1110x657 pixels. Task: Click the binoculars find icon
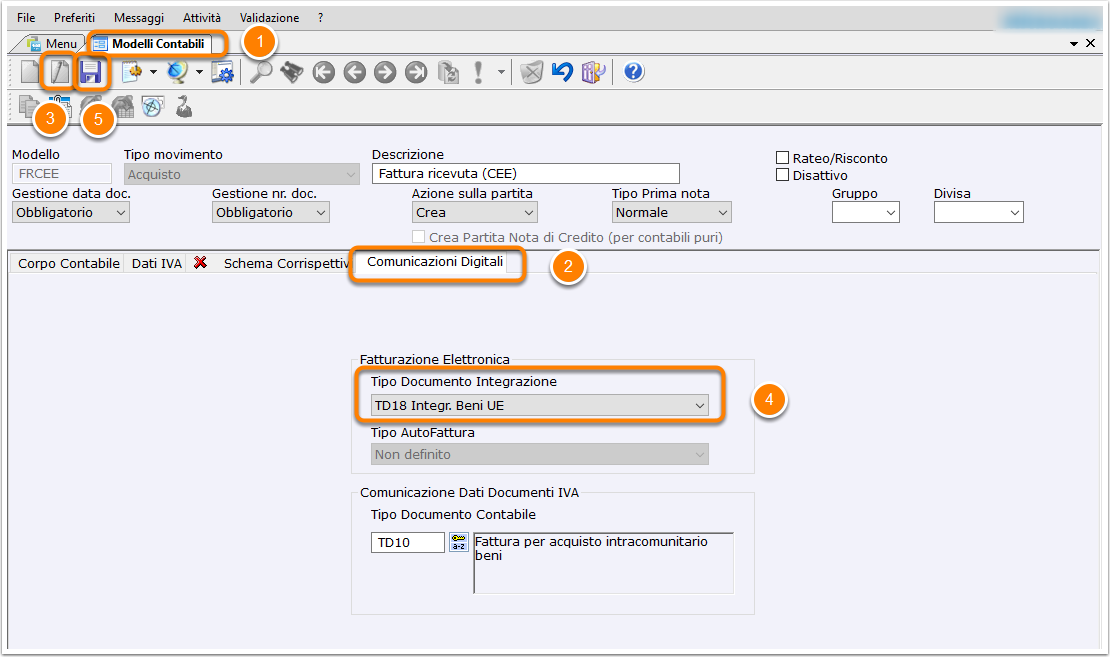tap(292, 72)
